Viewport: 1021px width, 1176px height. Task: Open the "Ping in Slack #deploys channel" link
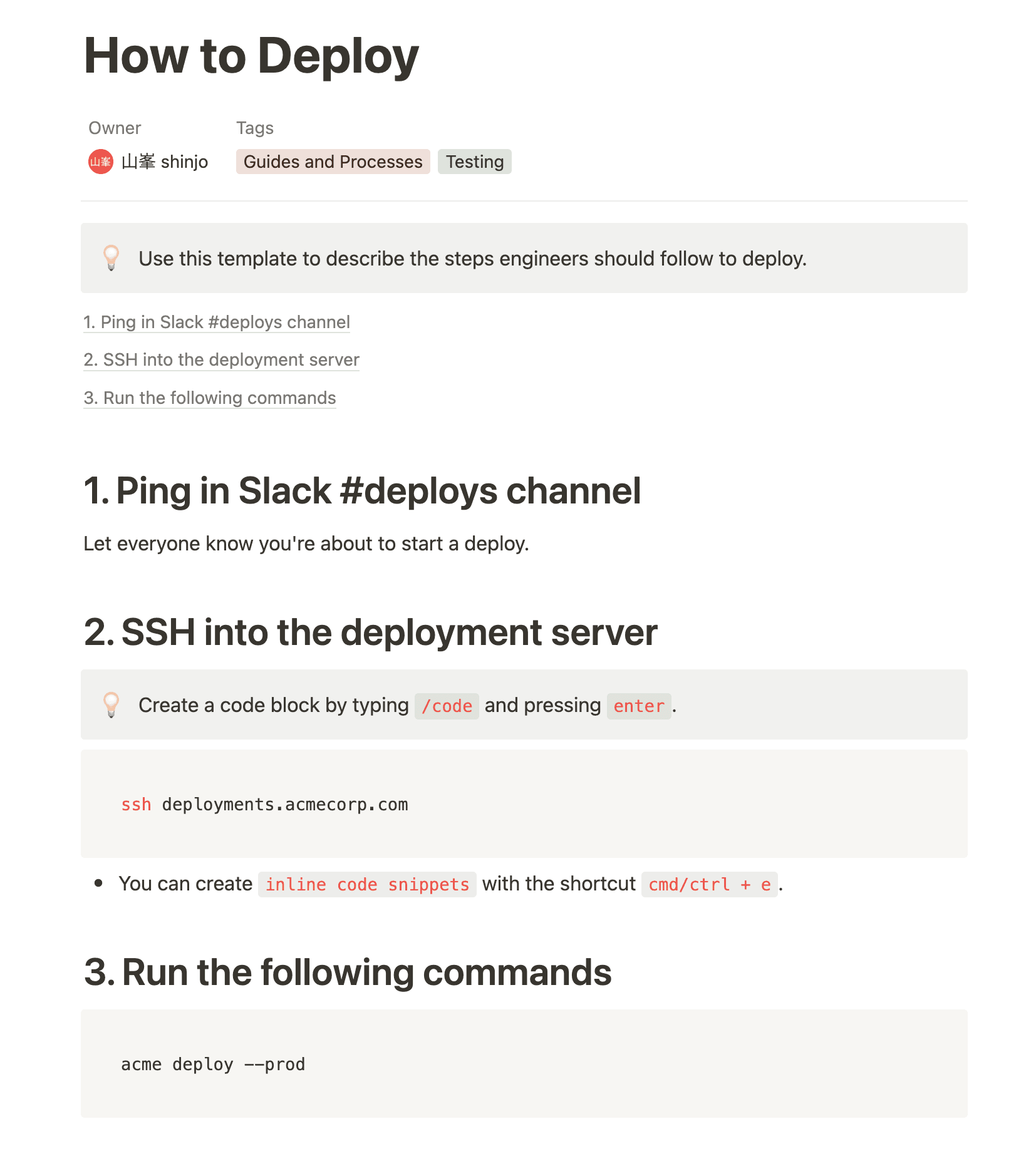[217, 322]
